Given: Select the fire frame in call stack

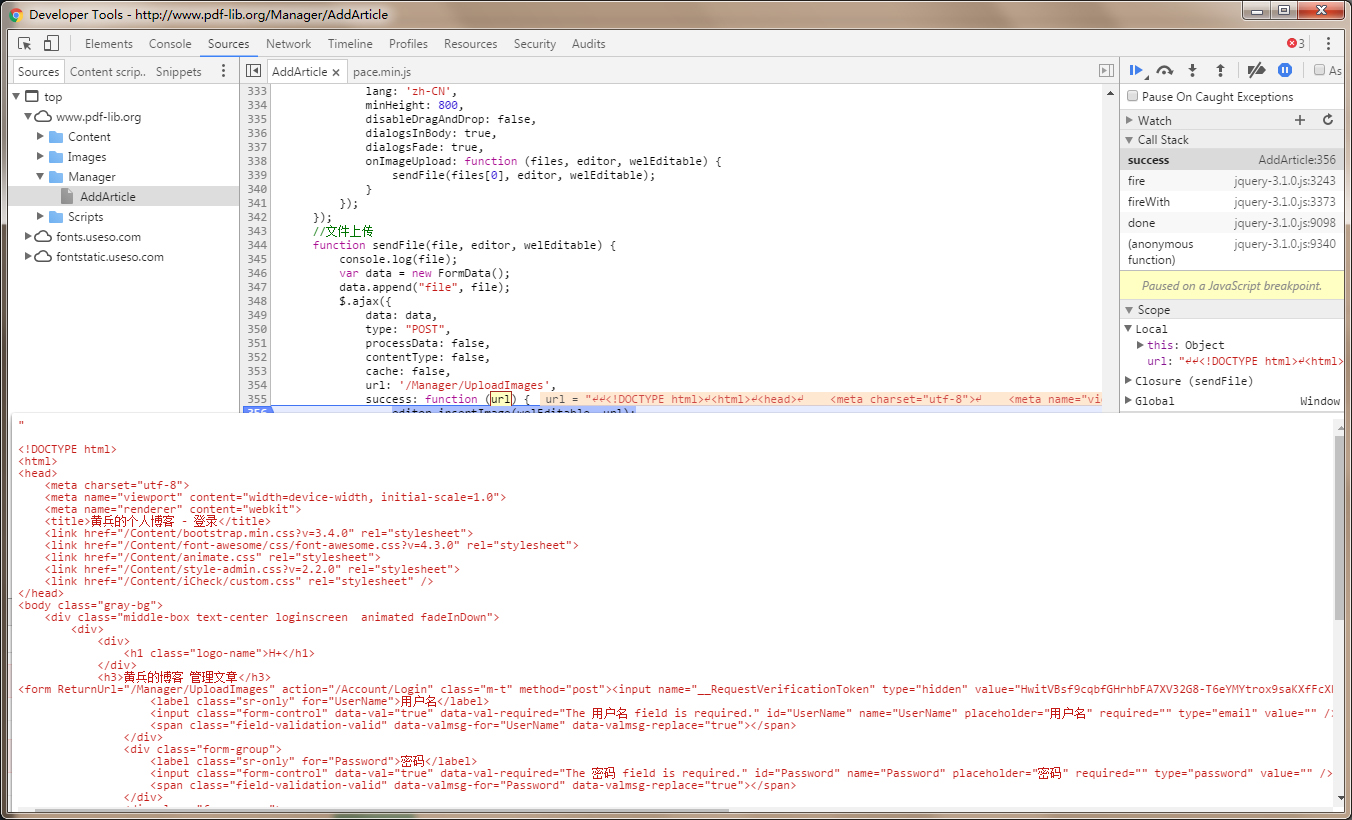Looking at the screenshot, I should 1137,181.
